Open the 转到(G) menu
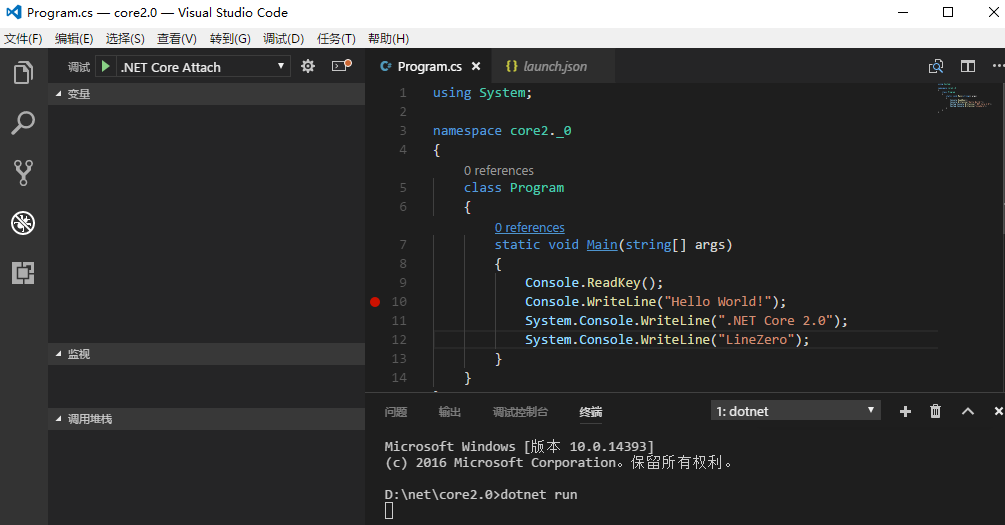The height and width of the screenshot is (525, 1005). [230, 38]
